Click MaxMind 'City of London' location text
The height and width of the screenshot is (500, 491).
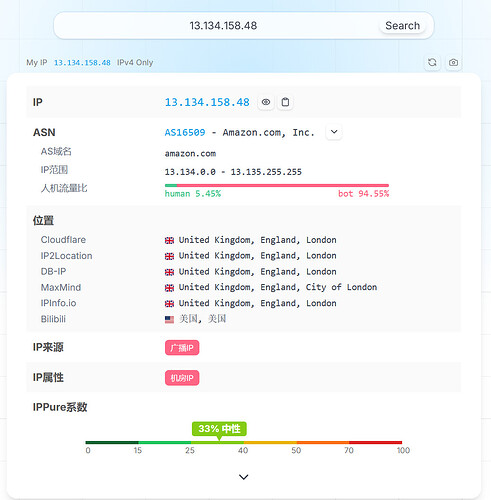341,287
